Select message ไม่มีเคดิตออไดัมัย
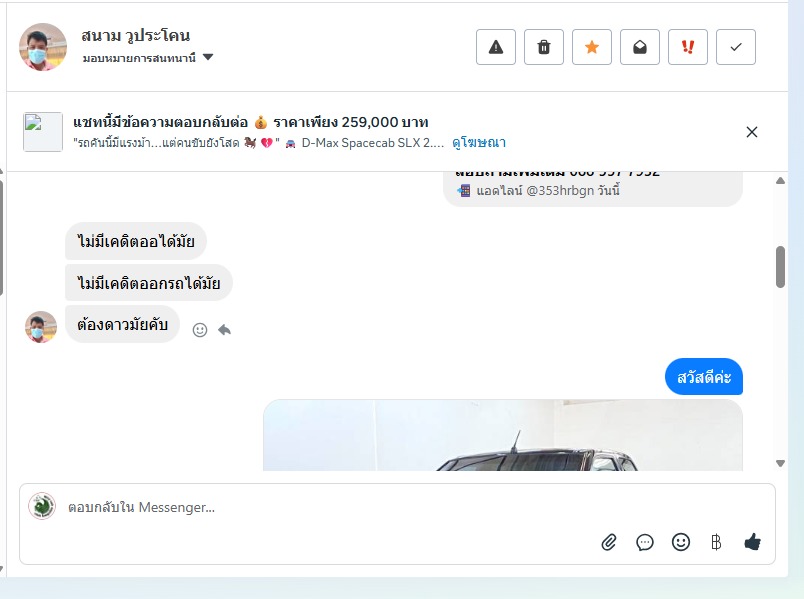804x599 pixels. pos(136,241)
